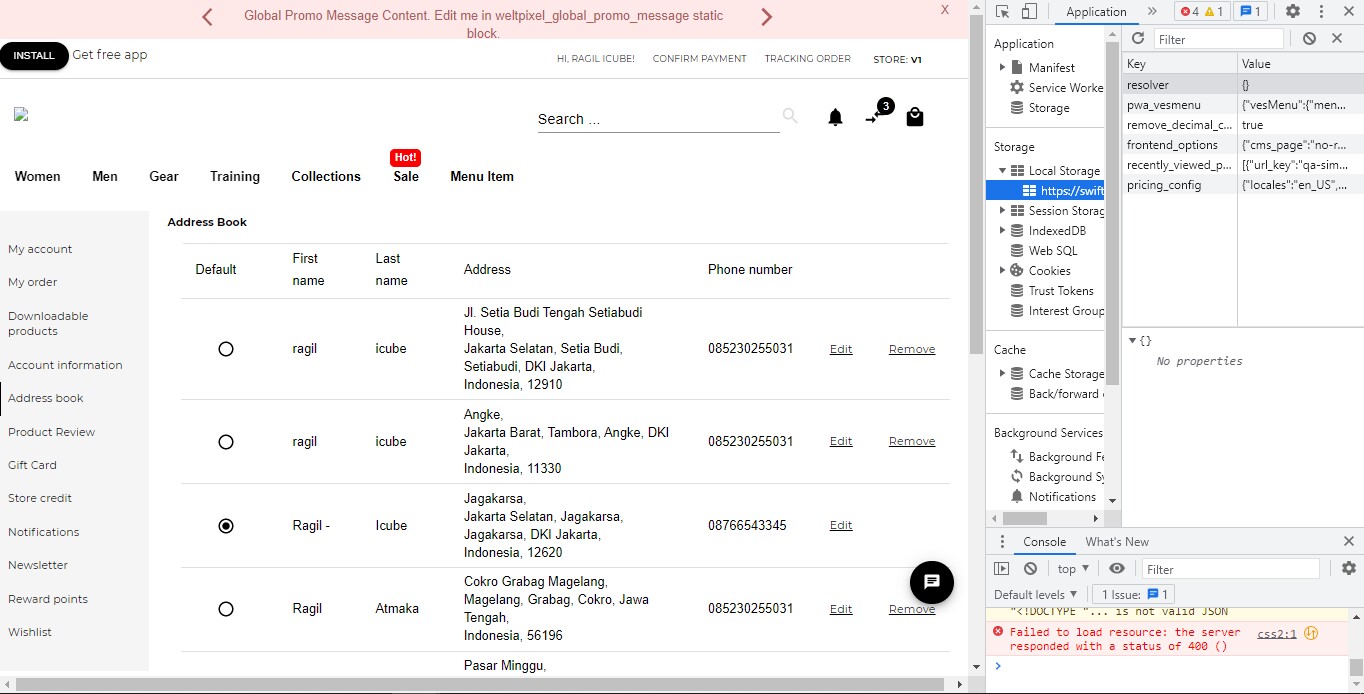
Task: Expand the Session Storage tree item
Action: coord(1004,210)
